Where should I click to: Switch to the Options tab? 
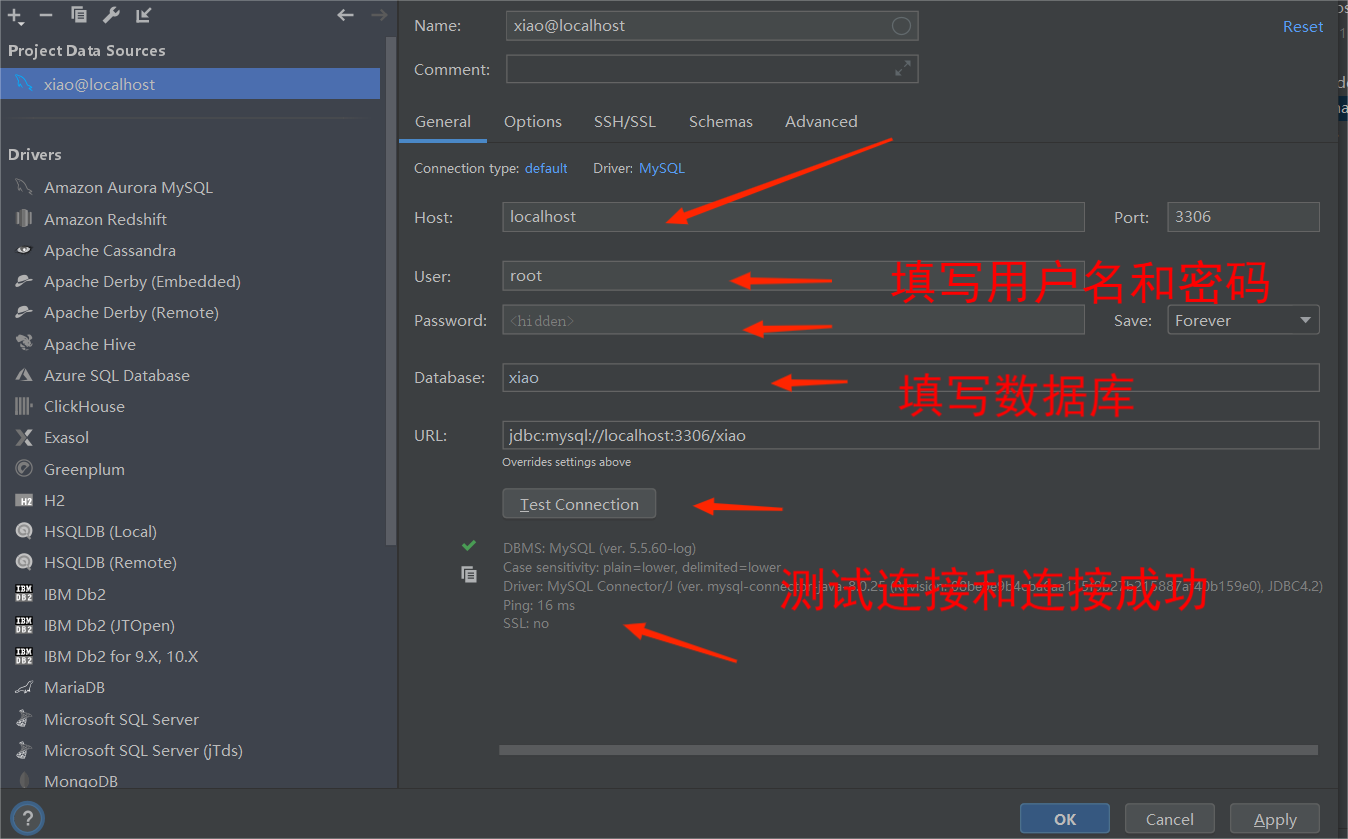pos(533,121)
